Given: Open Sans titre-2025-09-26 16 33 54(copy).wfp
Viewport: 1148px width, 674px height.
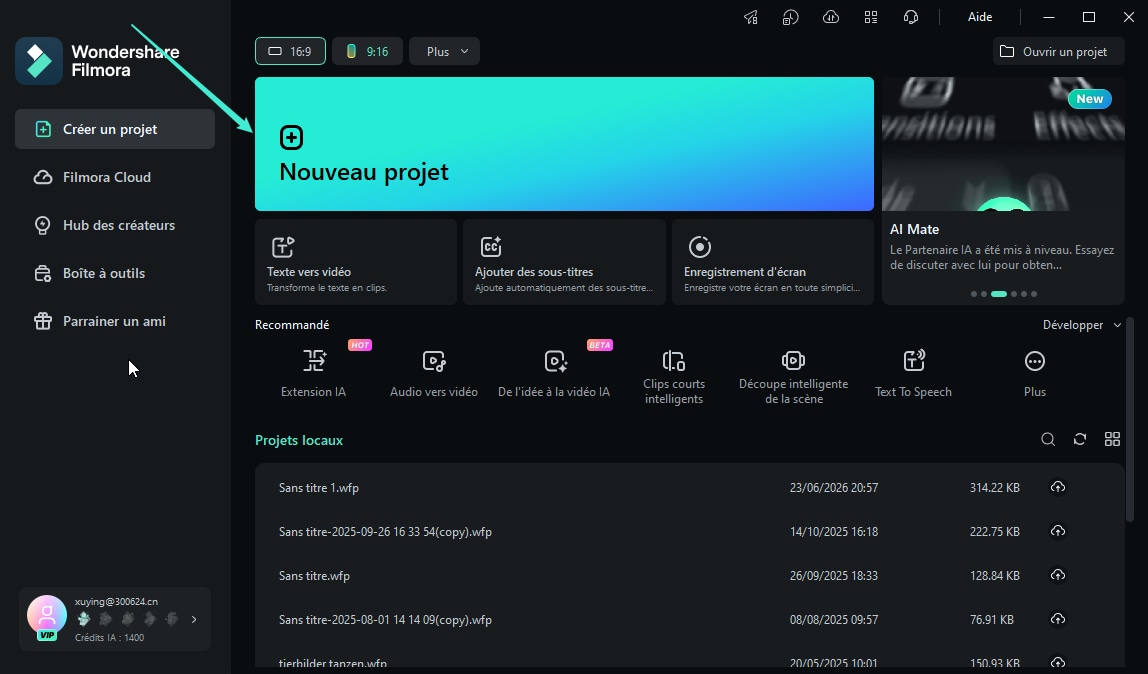Looking at the screenshot, I should click(385, 532).
